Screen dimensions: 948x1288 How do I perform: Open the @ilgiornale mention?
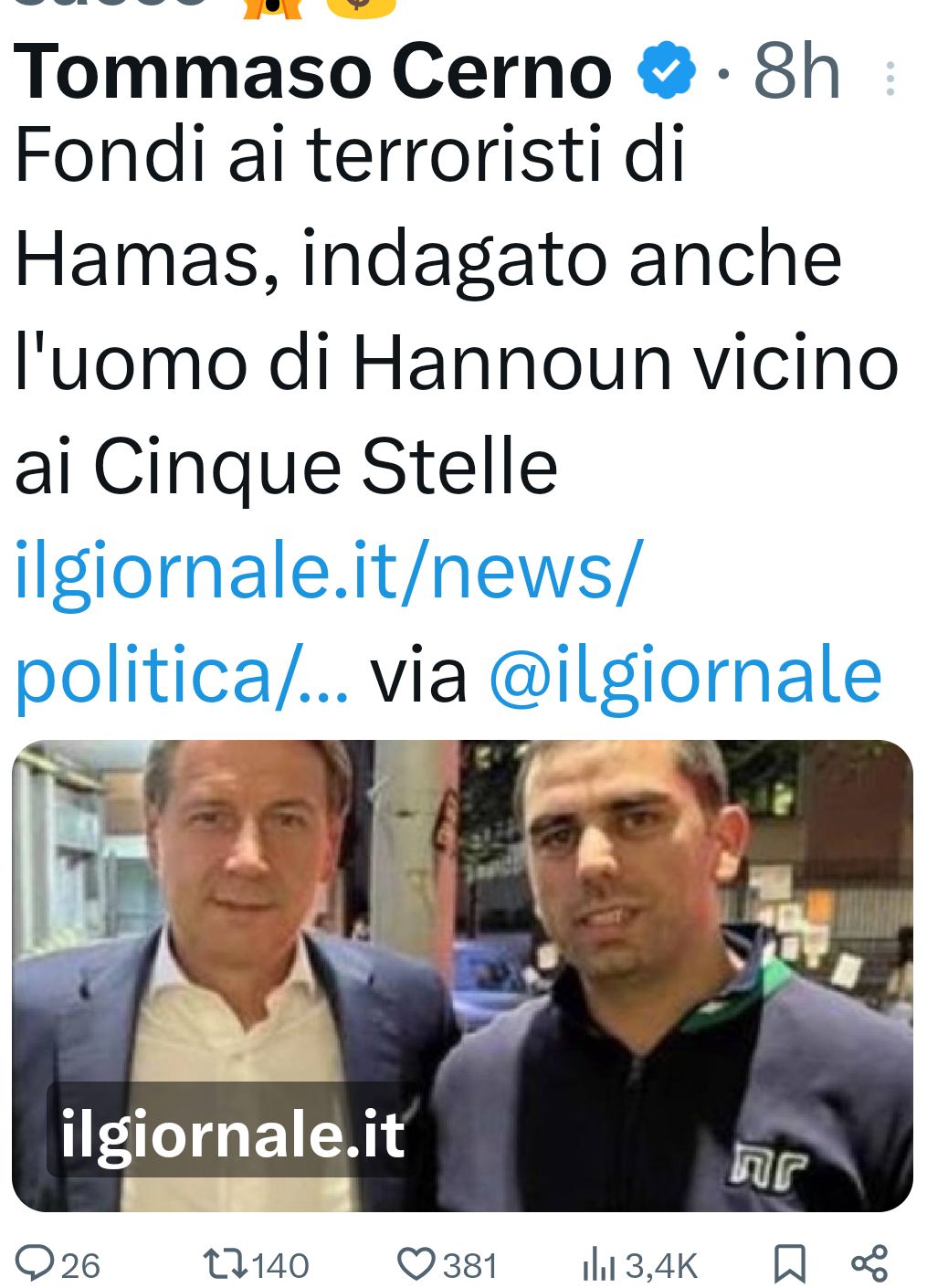pos(686,676)
